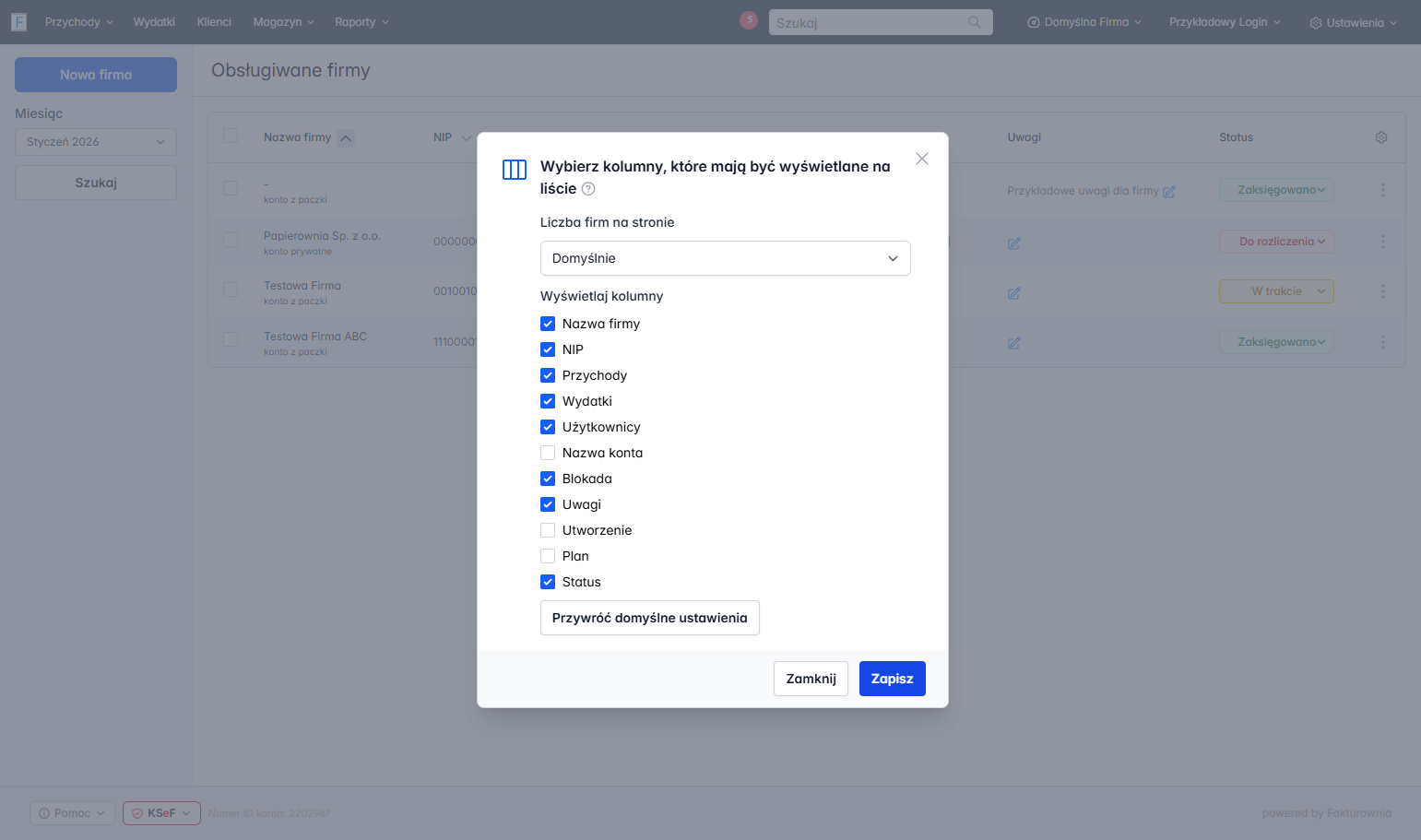Open the Do rozliczenia status dropdown
This screenshot has height=840, width=1421.
click(1276, 242)
